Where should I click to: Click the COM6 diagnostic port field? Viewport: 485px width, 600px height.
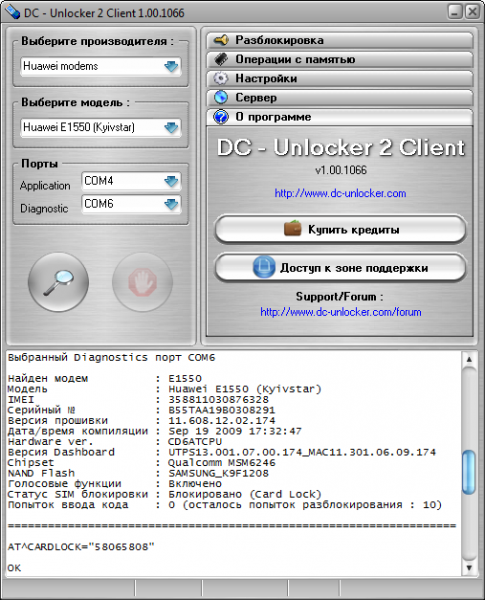(131, 204)
